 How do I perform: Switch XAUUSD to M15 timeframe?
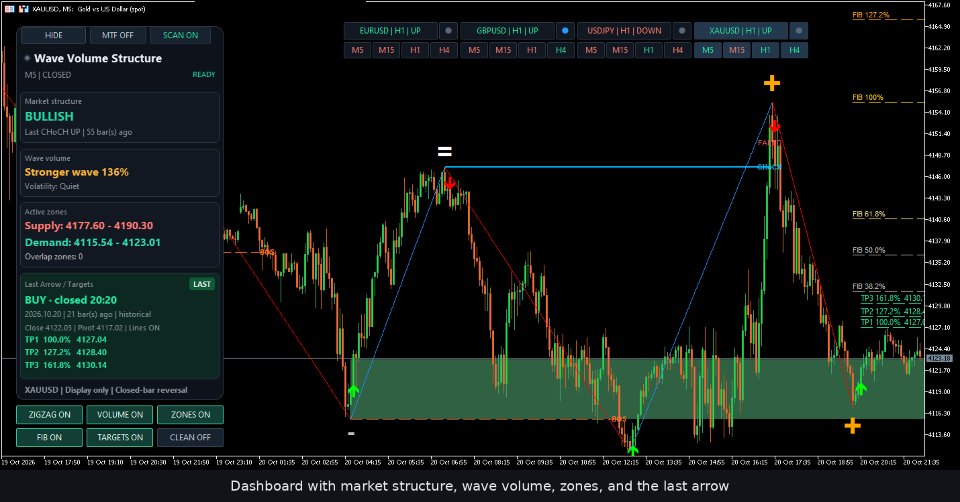[x=737, y=50]
